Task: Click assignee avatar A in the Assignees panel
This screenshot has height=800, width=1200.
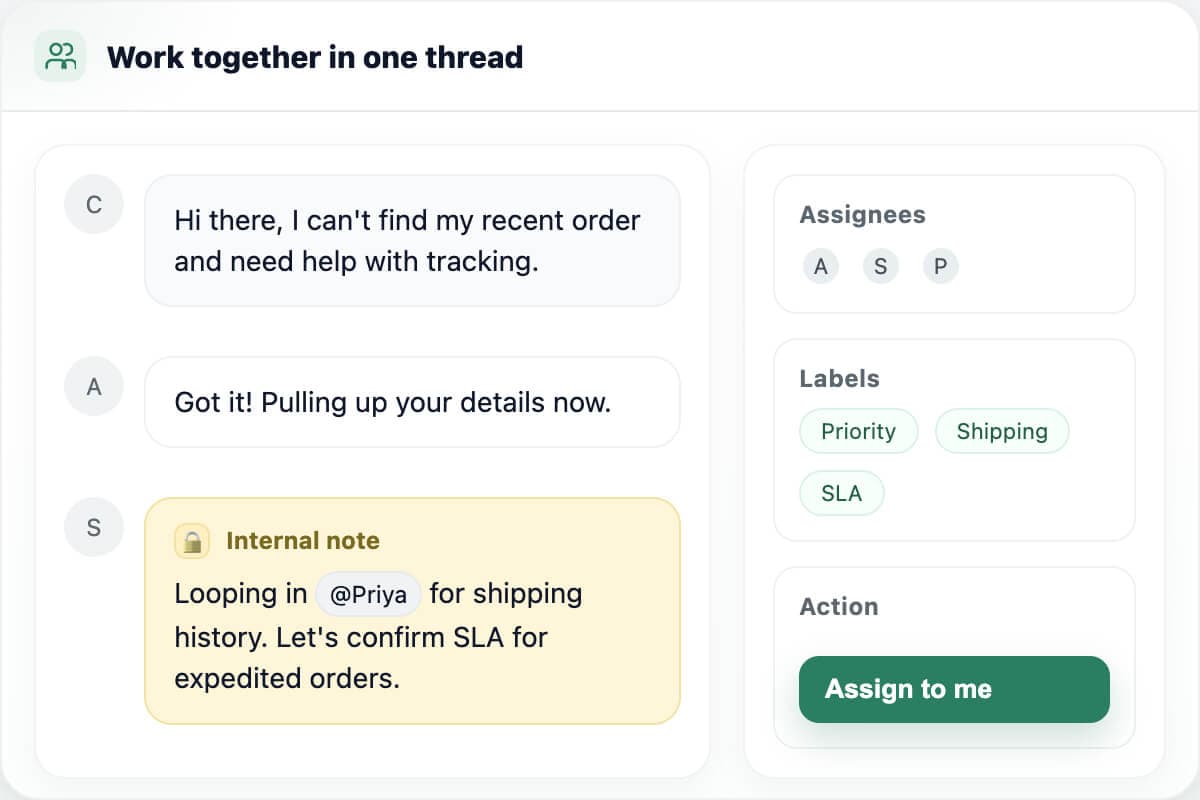Action: tap(820, 266)
